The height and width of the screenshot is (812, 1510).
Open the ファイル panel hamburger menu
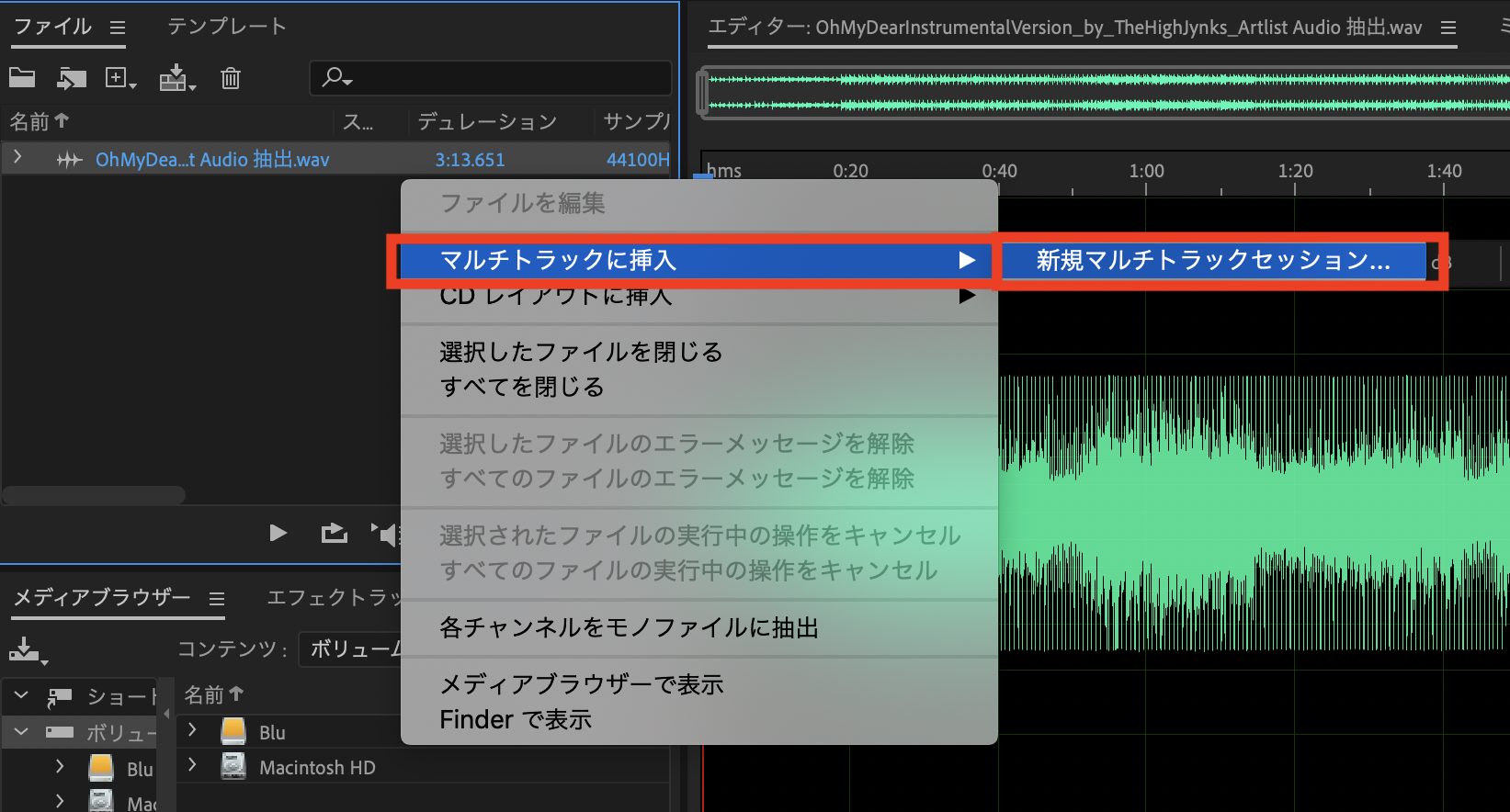coord(118,28)
